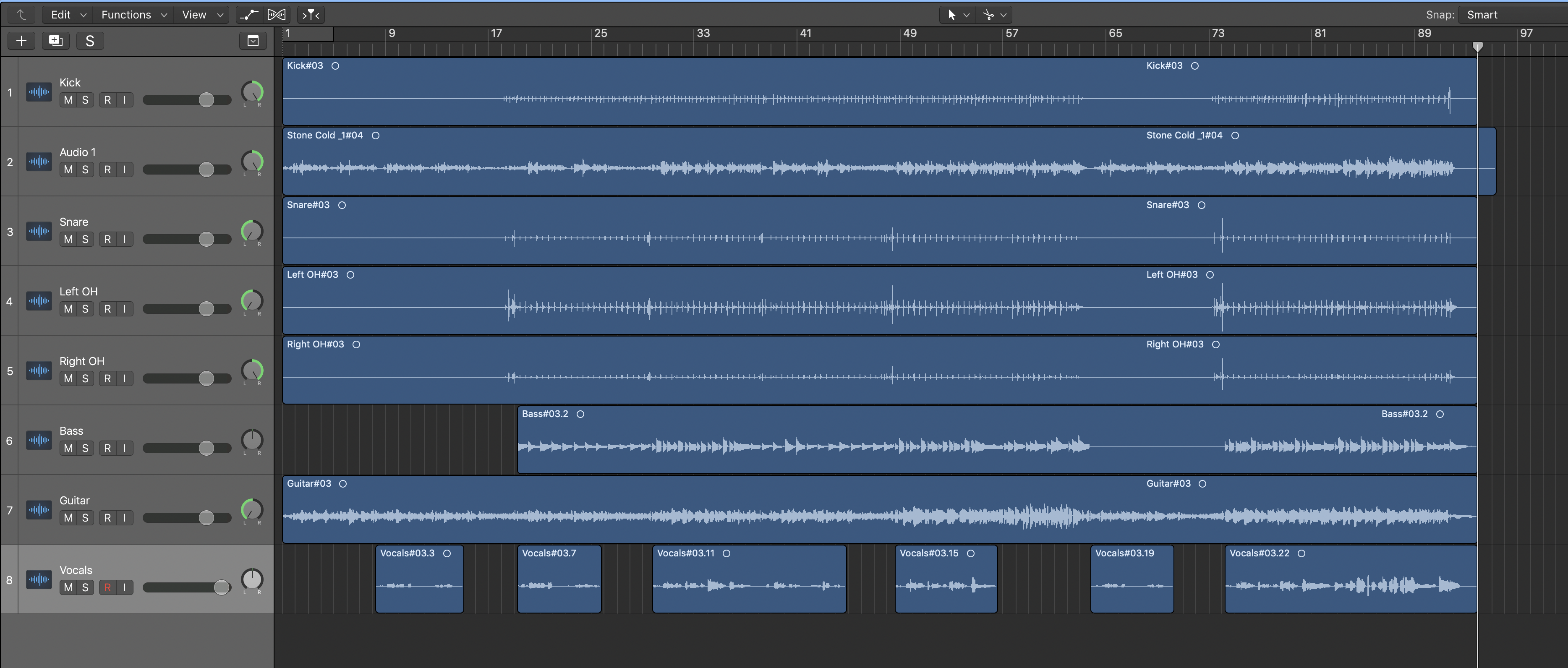Screen dimensions: 1568x668
Task: Click the back arrow in the menu bar
Action: click(x=21, y=15)
